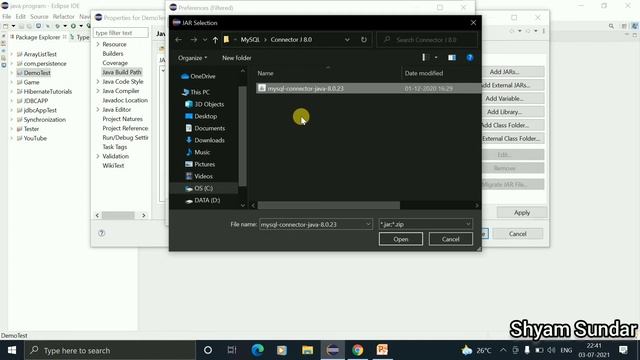
Task: Open file dialog help icon
Action: [470, 58]
